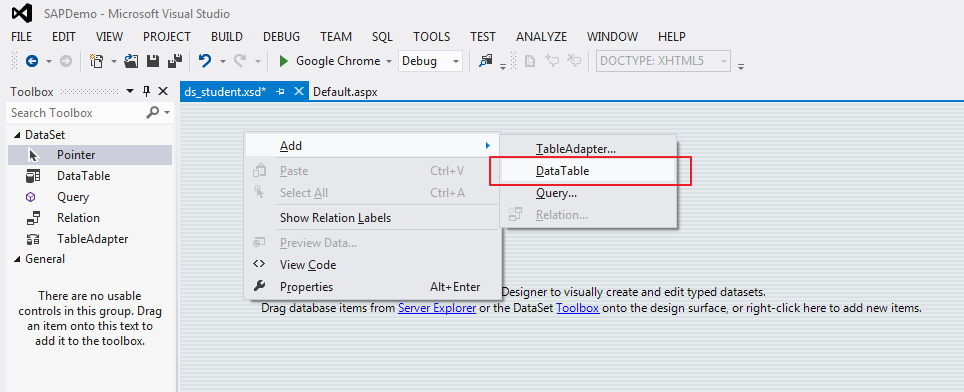Viewport: 964px width, 392px height.
Task: Choose Show Relation Labels in context menu
Action: pyautogui.click(x=373, y=218)
